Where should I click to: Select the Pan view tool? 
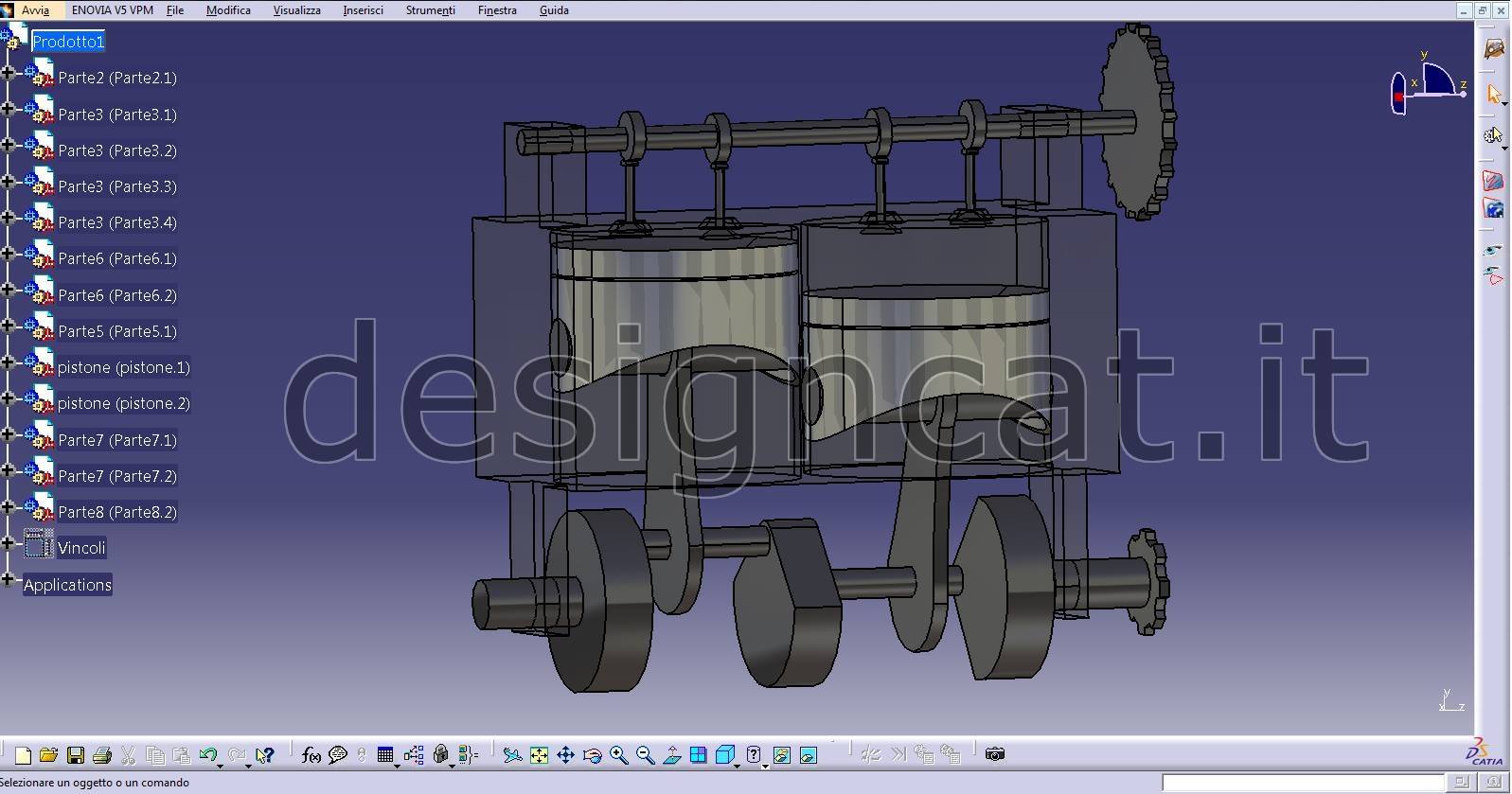click(565, 755)
